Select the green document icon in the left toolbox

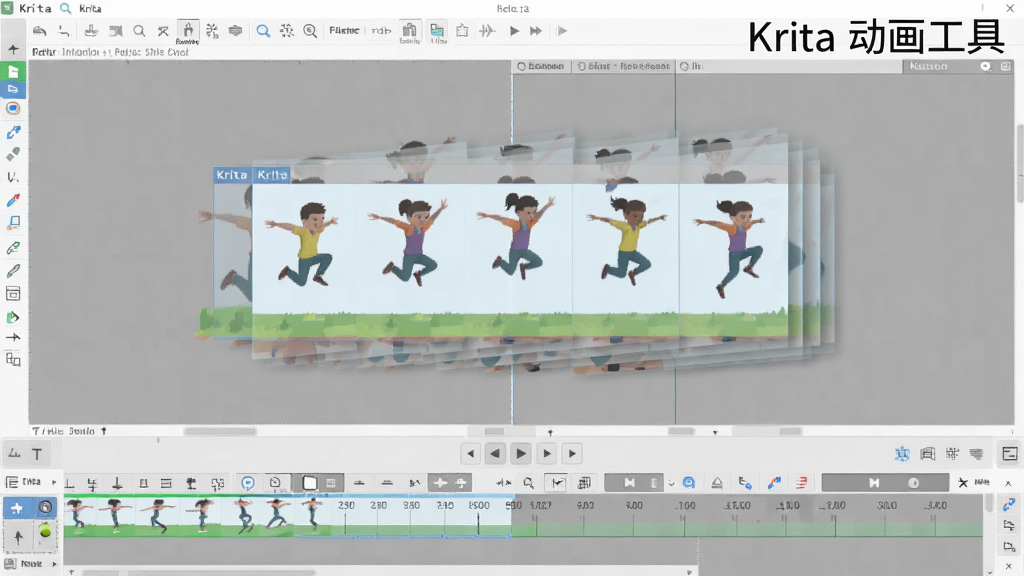(x=13, y=71)
